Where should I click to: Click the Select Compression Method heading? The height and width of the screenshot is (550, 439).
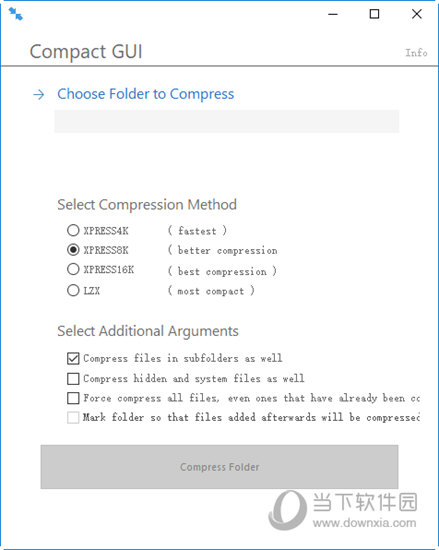[147, 205]
